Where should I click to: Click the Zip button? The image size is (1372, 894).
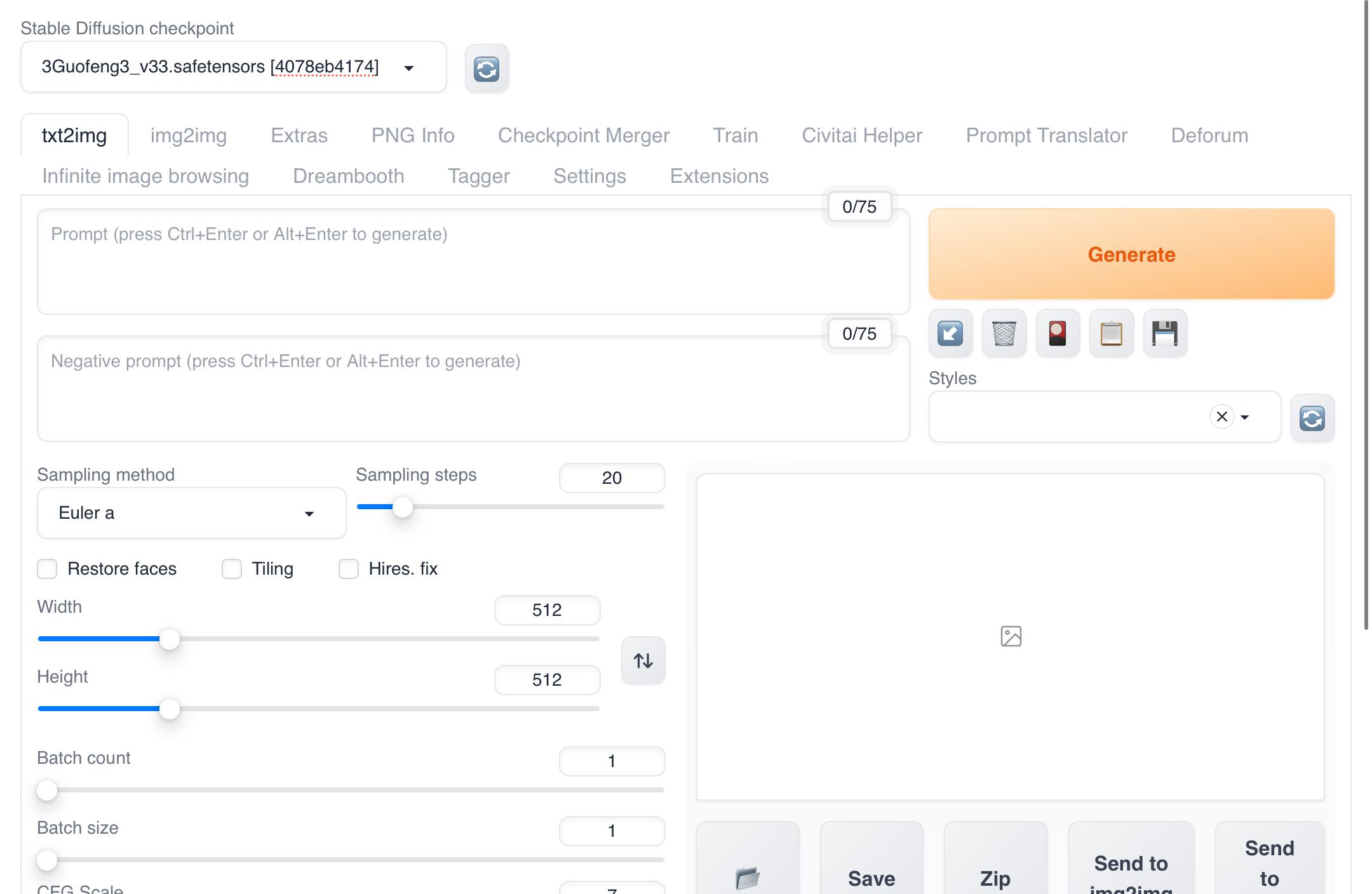point(995,877)
